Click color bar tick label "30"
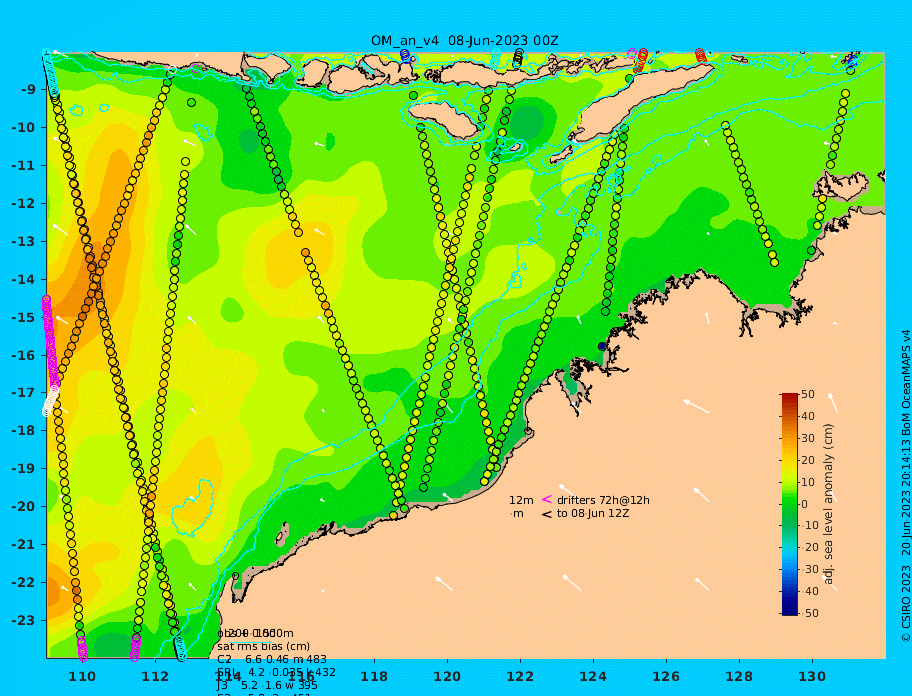912x696 pixels. pos(808,438)
